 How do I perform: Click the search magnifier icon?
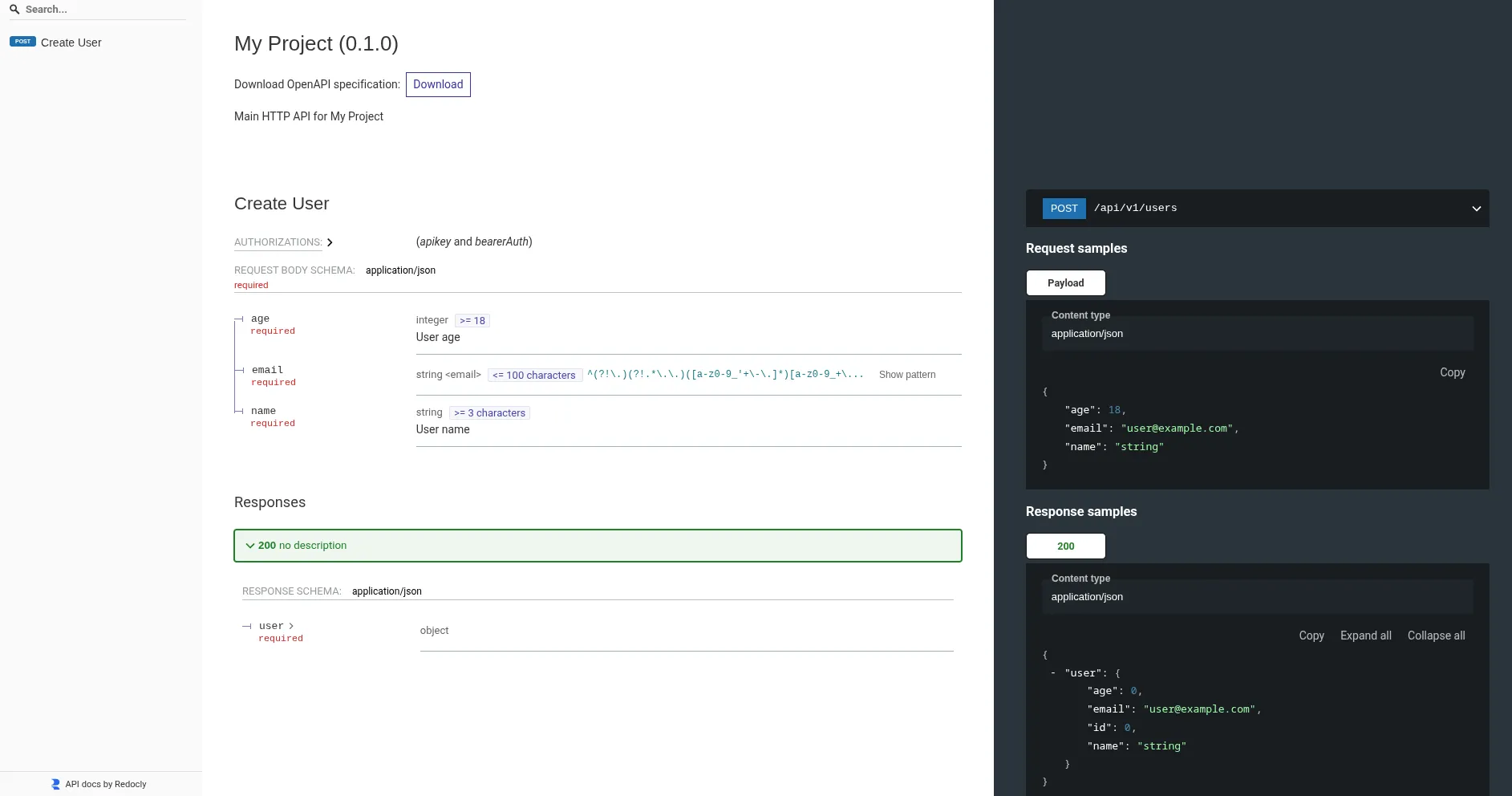[x=14, y=10]
